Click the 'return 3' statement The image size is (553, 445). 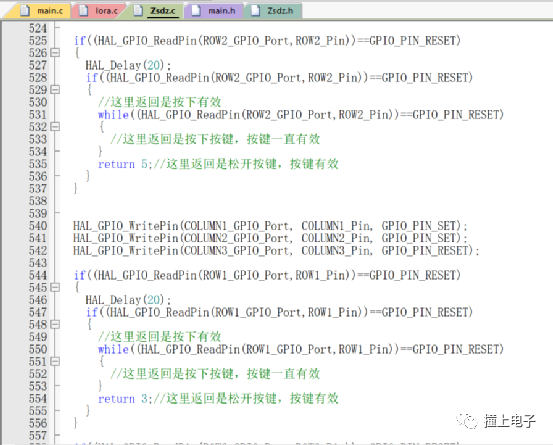[x=124, y=399]
